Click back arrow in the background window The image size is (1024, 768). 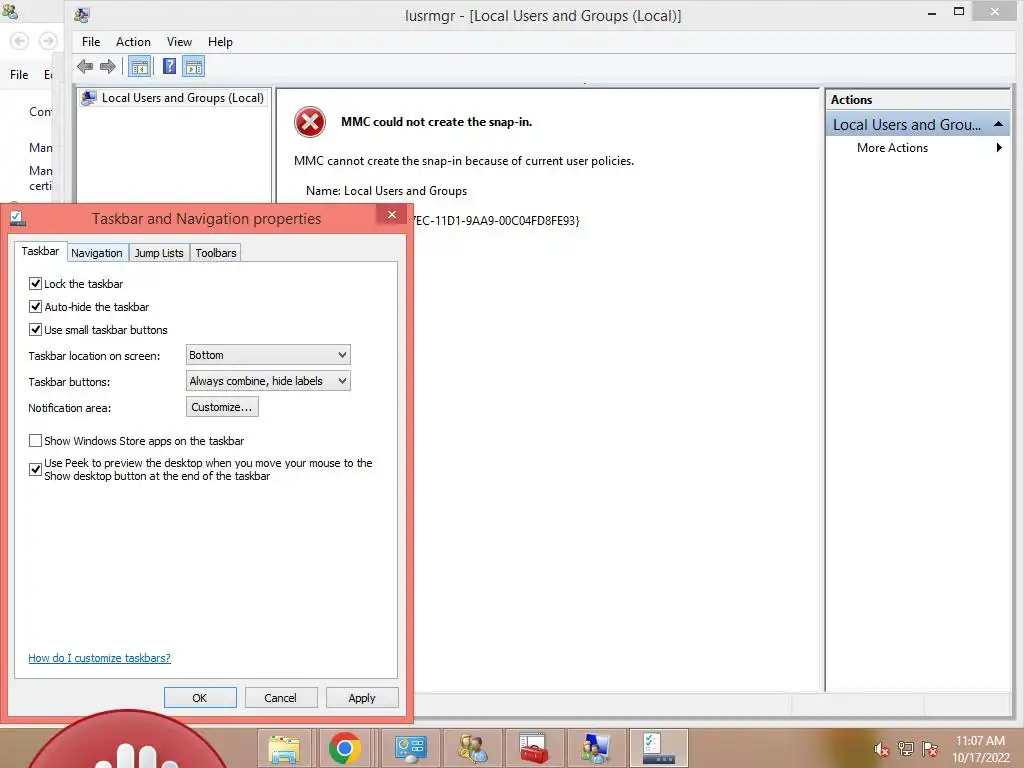pos(20,41)
